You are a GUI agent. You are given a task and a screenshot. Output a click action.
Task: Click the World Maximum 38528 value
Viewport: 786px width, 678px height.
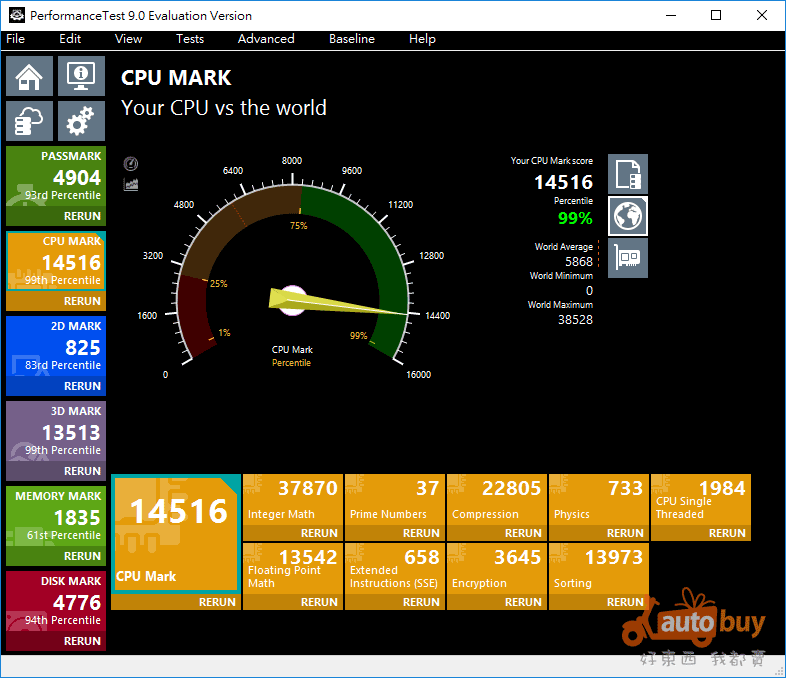coord(575,320)
